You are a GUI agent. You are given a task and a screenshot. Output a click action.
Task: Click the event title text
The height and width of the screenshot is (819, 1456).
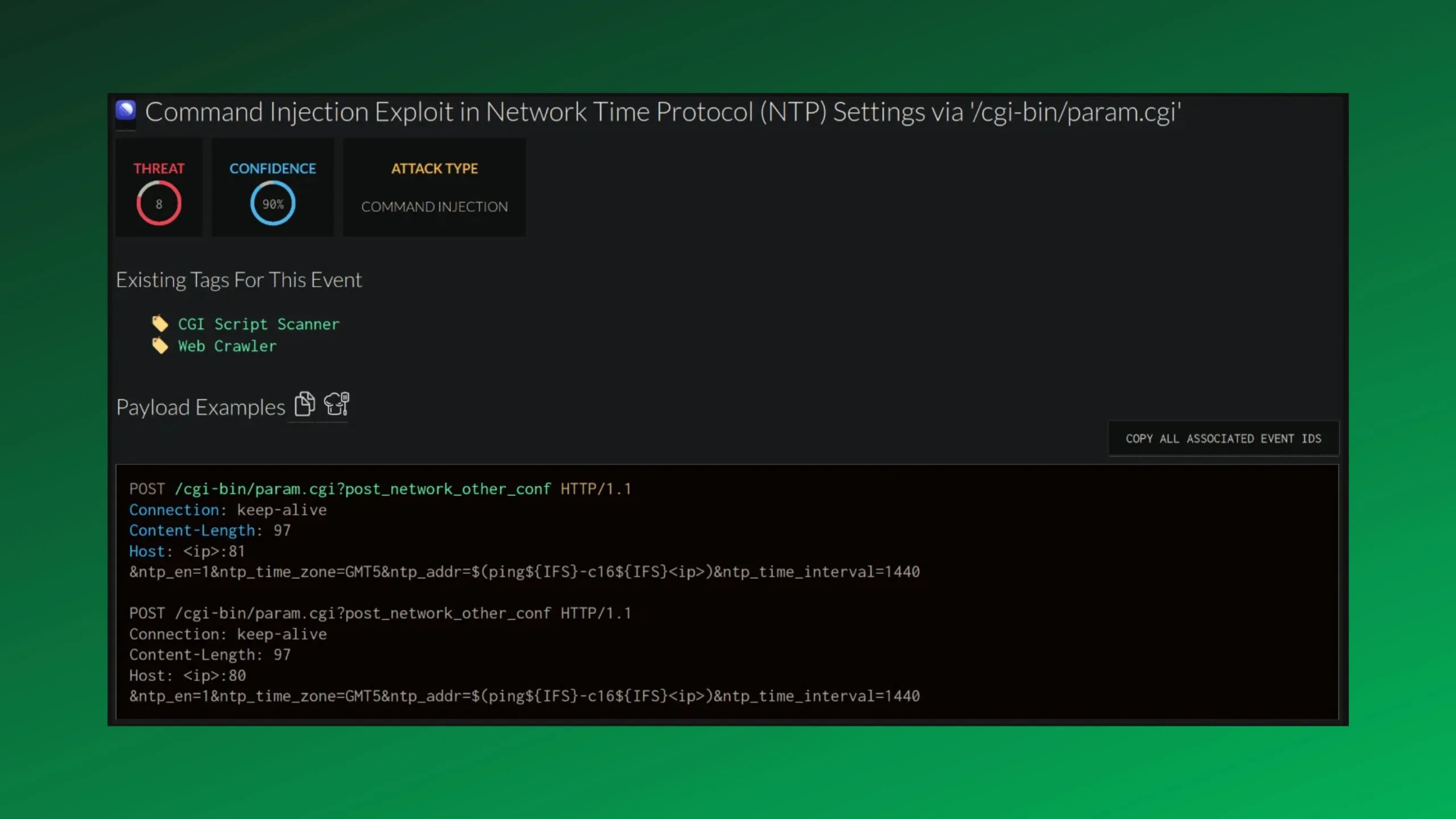pos(663,111)
